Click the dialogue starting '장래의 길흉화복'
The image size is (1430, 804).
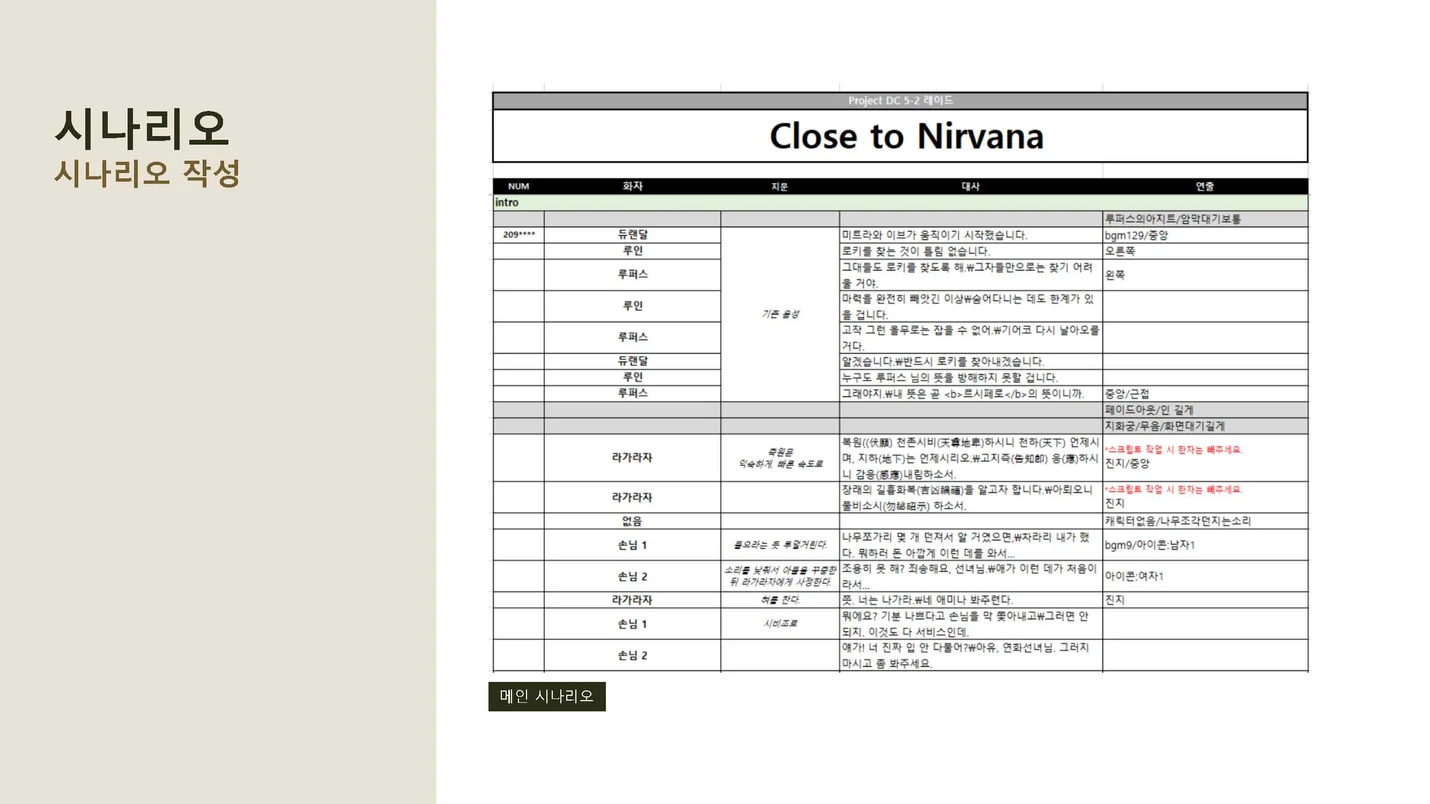pos(970,498)
